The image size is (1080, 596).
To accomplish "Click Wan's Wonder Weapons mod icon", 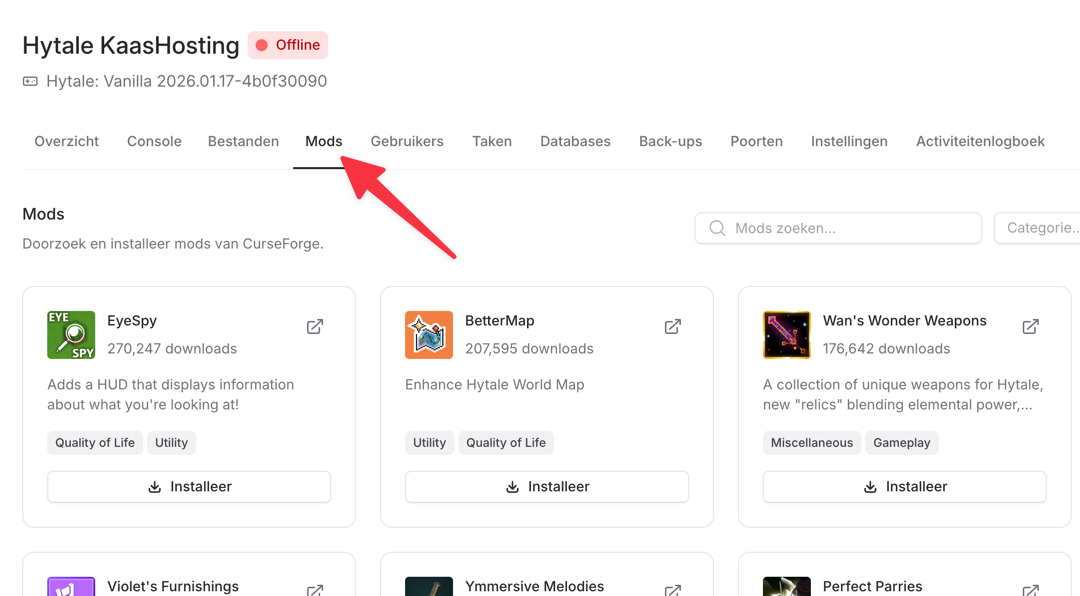I will tap(787, 335).
